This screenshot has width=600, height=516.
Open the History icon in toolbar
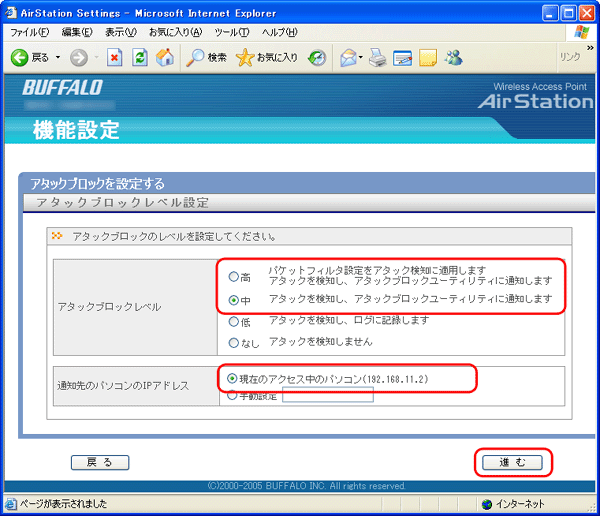coord(317,57)
